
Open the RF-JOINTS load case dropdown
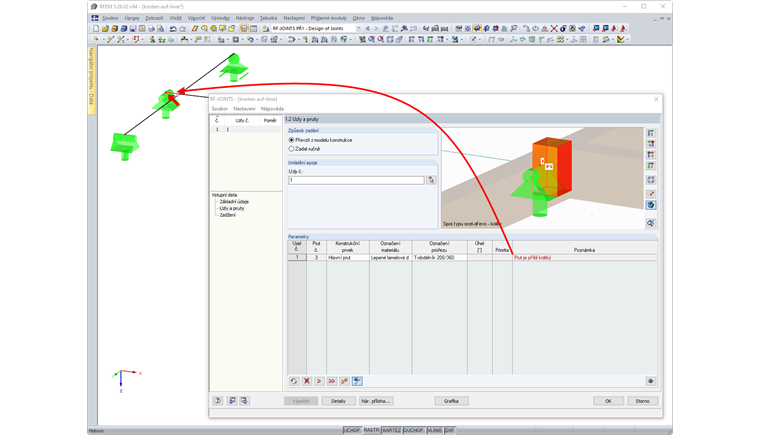pyautogui.click(x=359, y=29)
